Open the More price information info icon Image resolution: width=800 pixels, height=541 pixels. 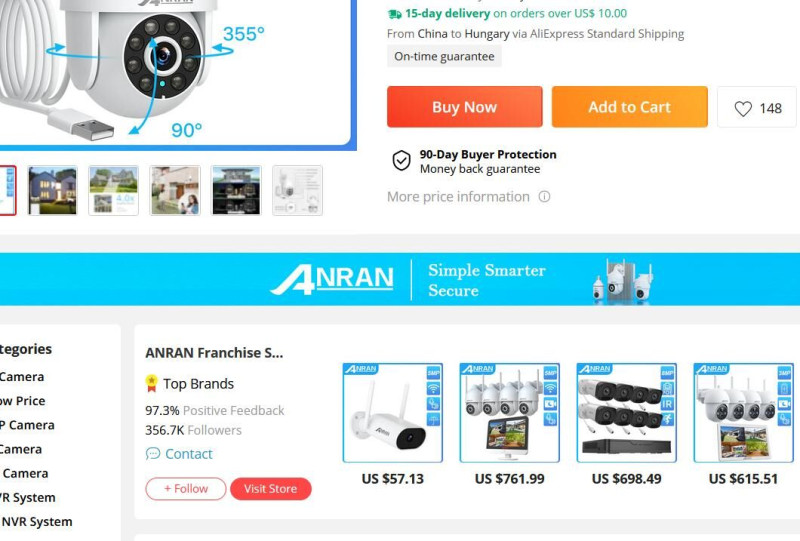(544, 196)
